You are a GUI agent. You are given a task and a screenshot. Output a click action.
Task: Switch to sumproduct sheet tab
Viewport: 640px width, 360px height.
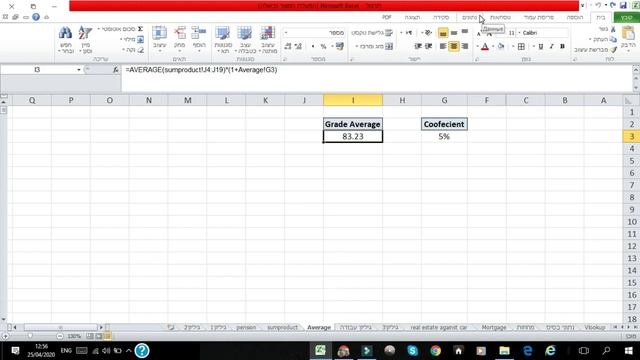point(282,327)
